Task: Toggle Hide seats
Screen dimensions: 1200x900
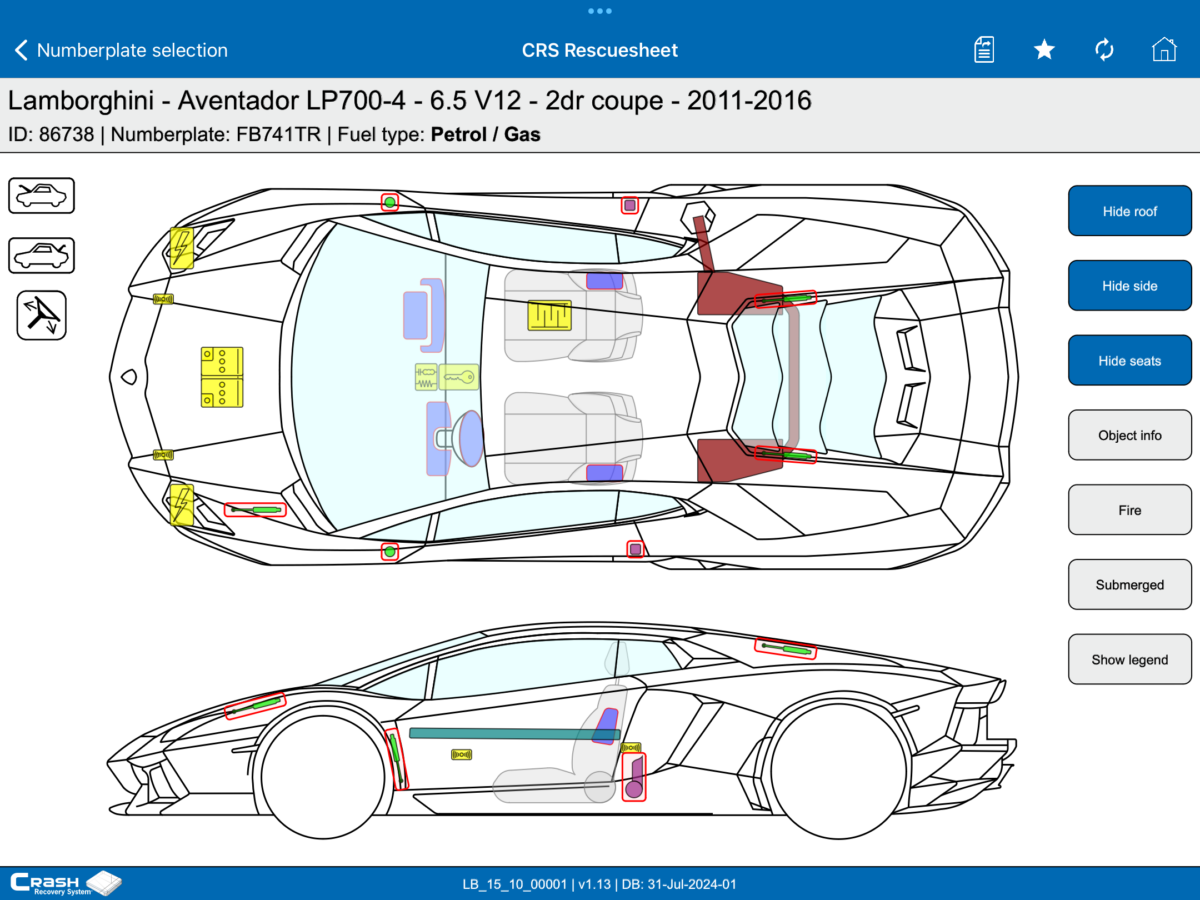Action: click(1130, 361)
